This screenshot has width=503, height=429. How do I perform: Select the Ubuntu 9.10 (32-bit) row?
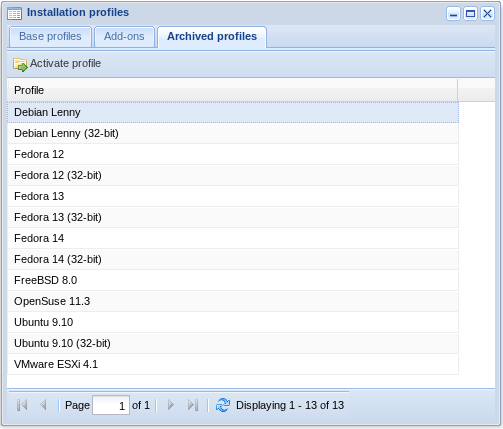233,343
